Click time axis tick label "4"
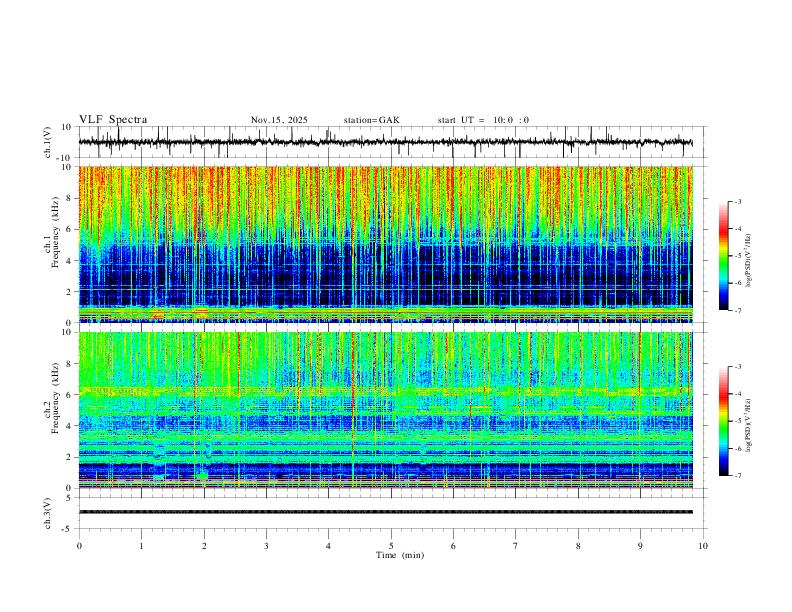This screenshot has height=612, width=792. [x=329, y=546]
